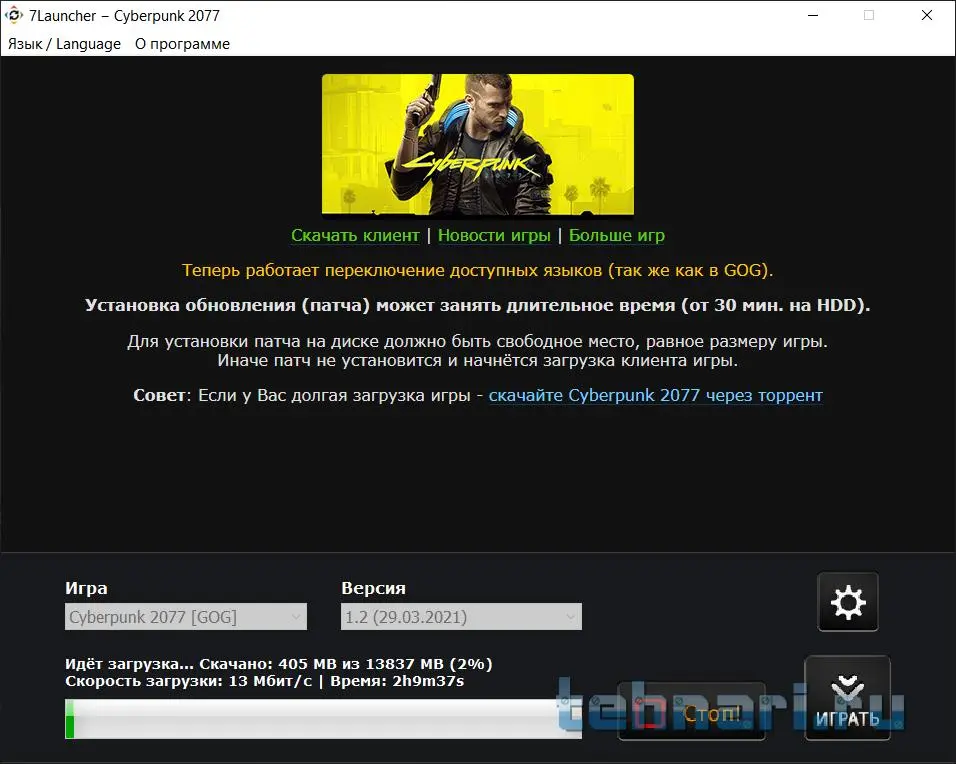Follow the Скачать клиент link
The image size is (956, 764).
pos(355,235)
